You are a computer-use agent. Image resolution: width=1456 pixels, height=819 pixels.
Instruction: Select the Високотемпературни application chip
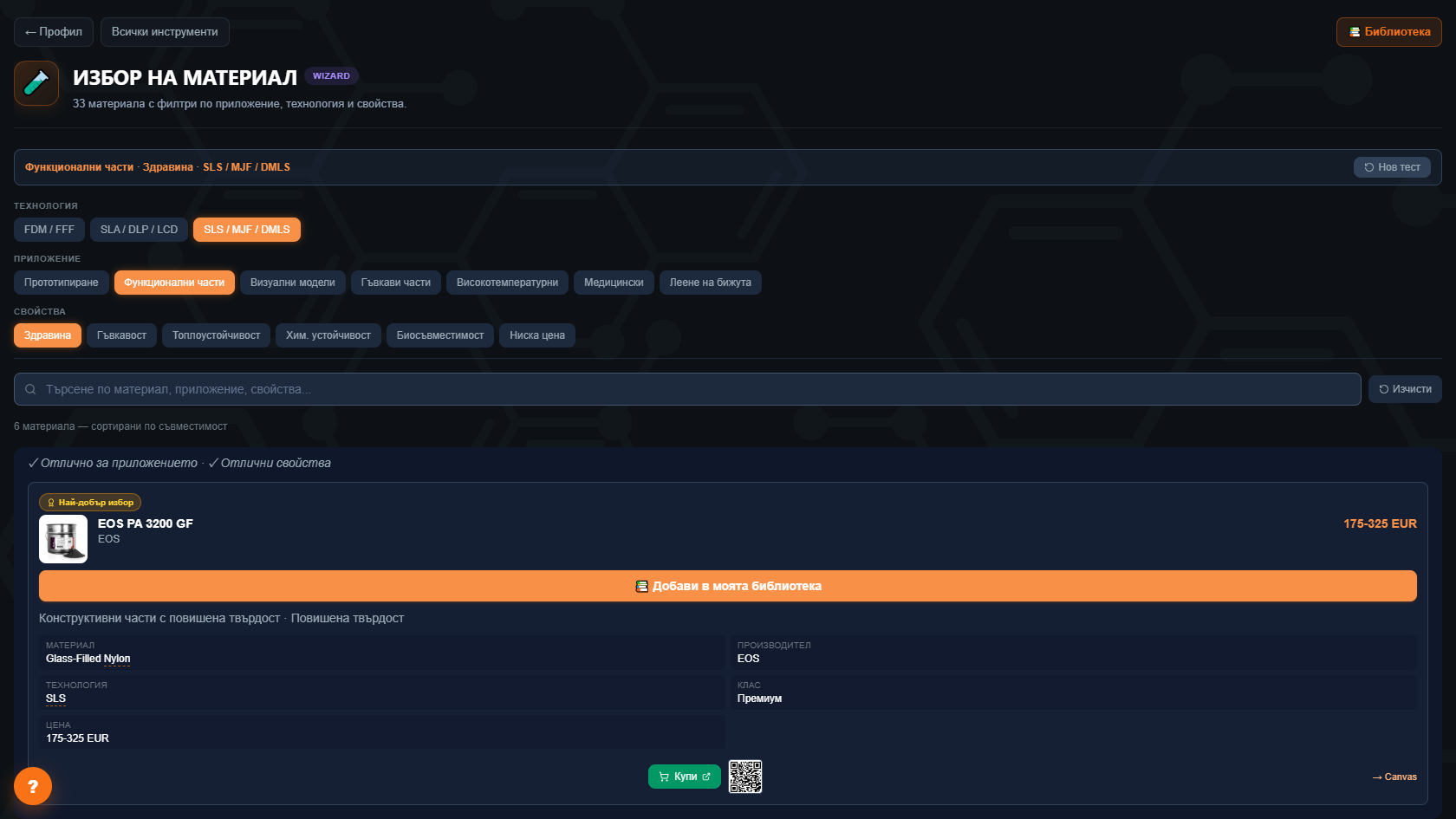(x=507, y=283)
